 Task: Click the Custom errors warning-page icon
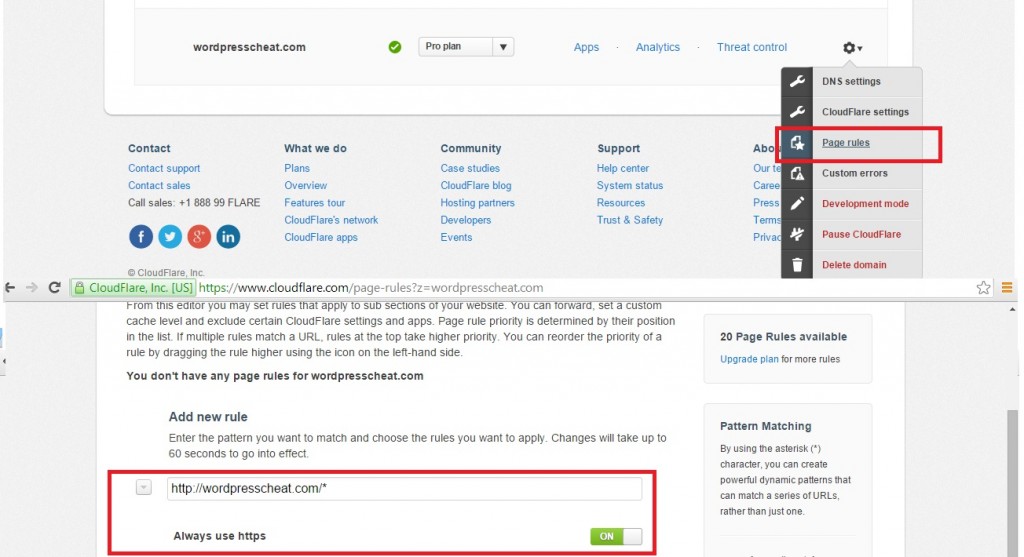(x=797, y=174)
